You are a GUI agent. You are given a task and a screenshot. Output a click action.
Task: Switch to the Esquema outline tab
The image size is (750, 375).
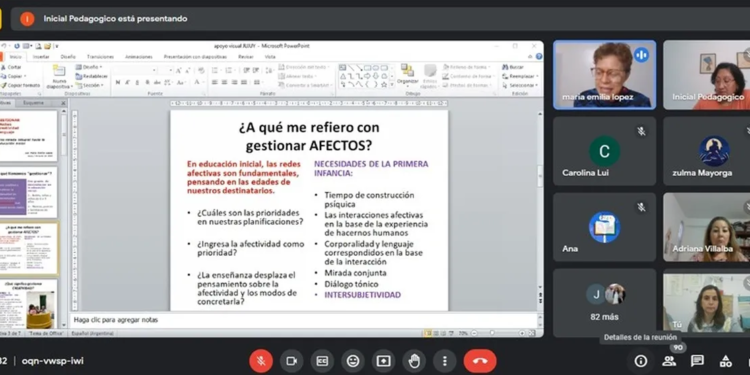tap(33, 103)
